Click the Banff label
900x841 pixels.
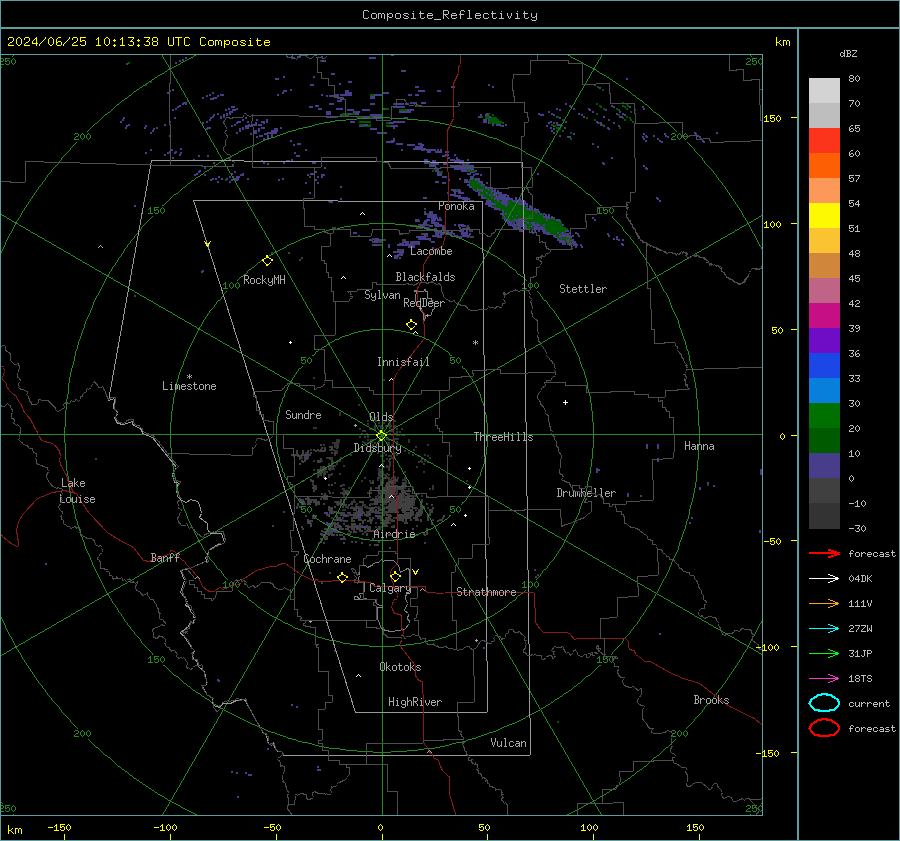click(x=165, y=557)
